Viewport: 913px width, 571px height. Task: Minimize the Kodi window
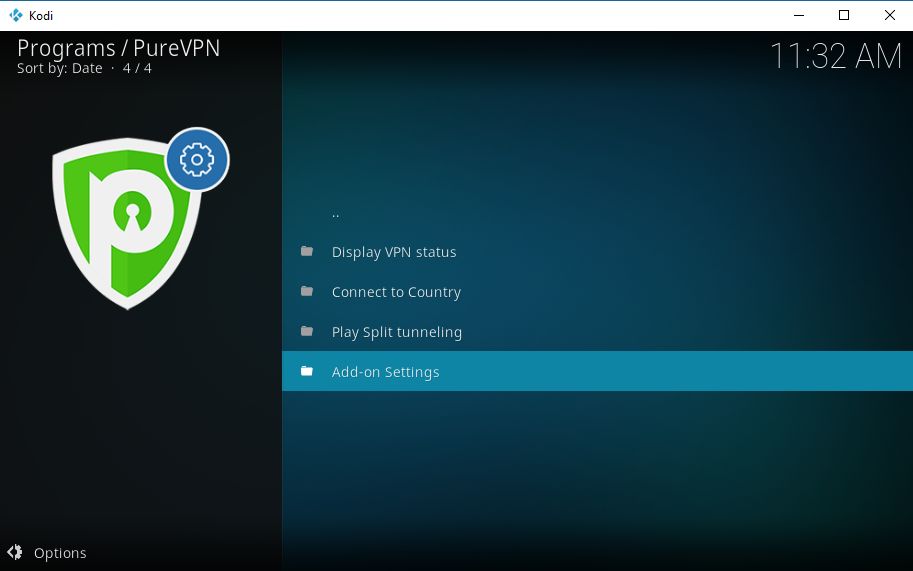799,15
